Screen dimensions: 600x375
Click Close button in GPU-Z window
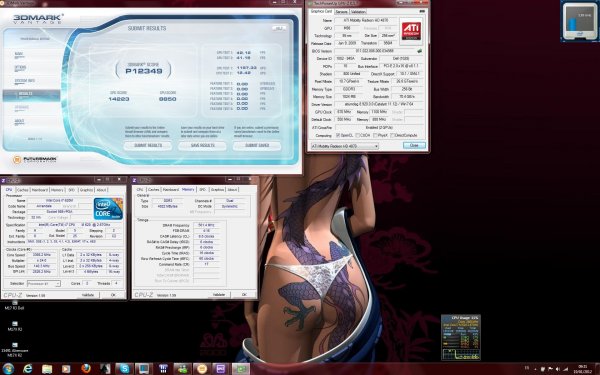point(414,146)
